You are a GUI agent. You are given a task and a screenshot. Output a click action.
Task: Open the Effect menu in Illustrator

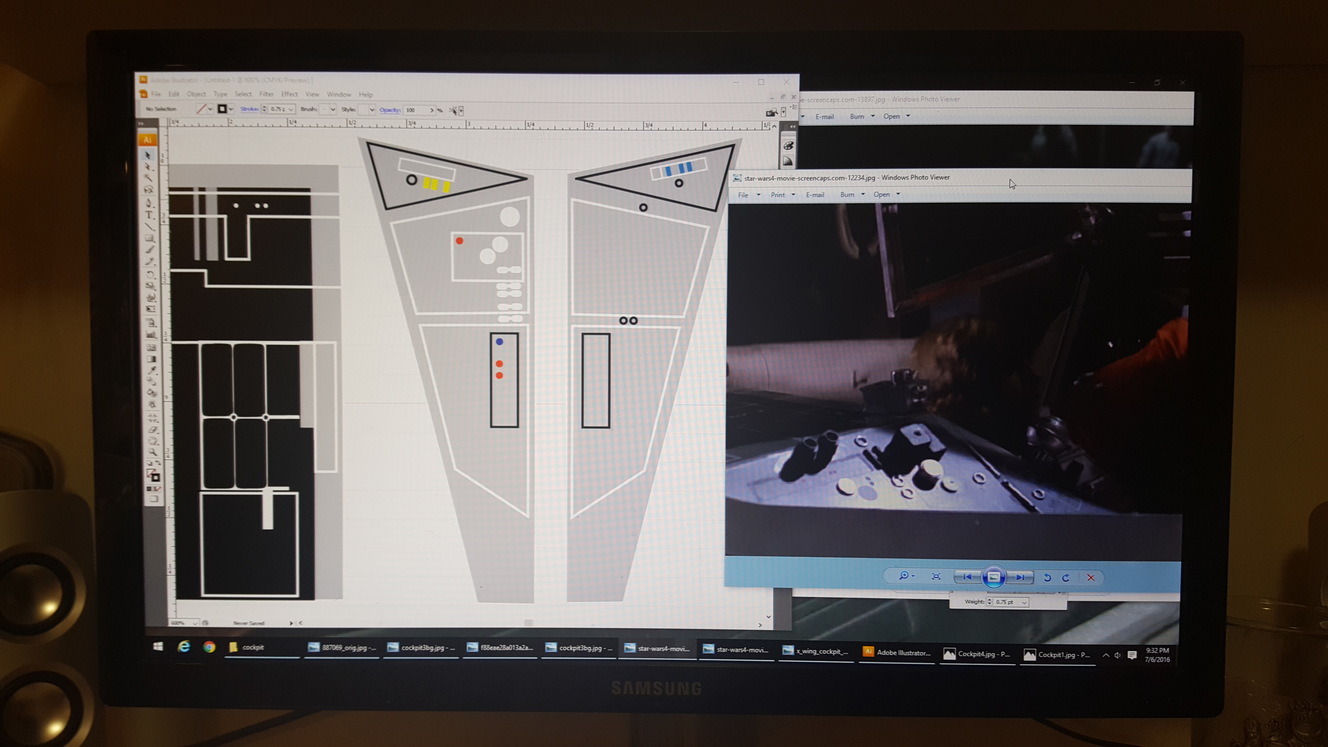tap(289, 94)
